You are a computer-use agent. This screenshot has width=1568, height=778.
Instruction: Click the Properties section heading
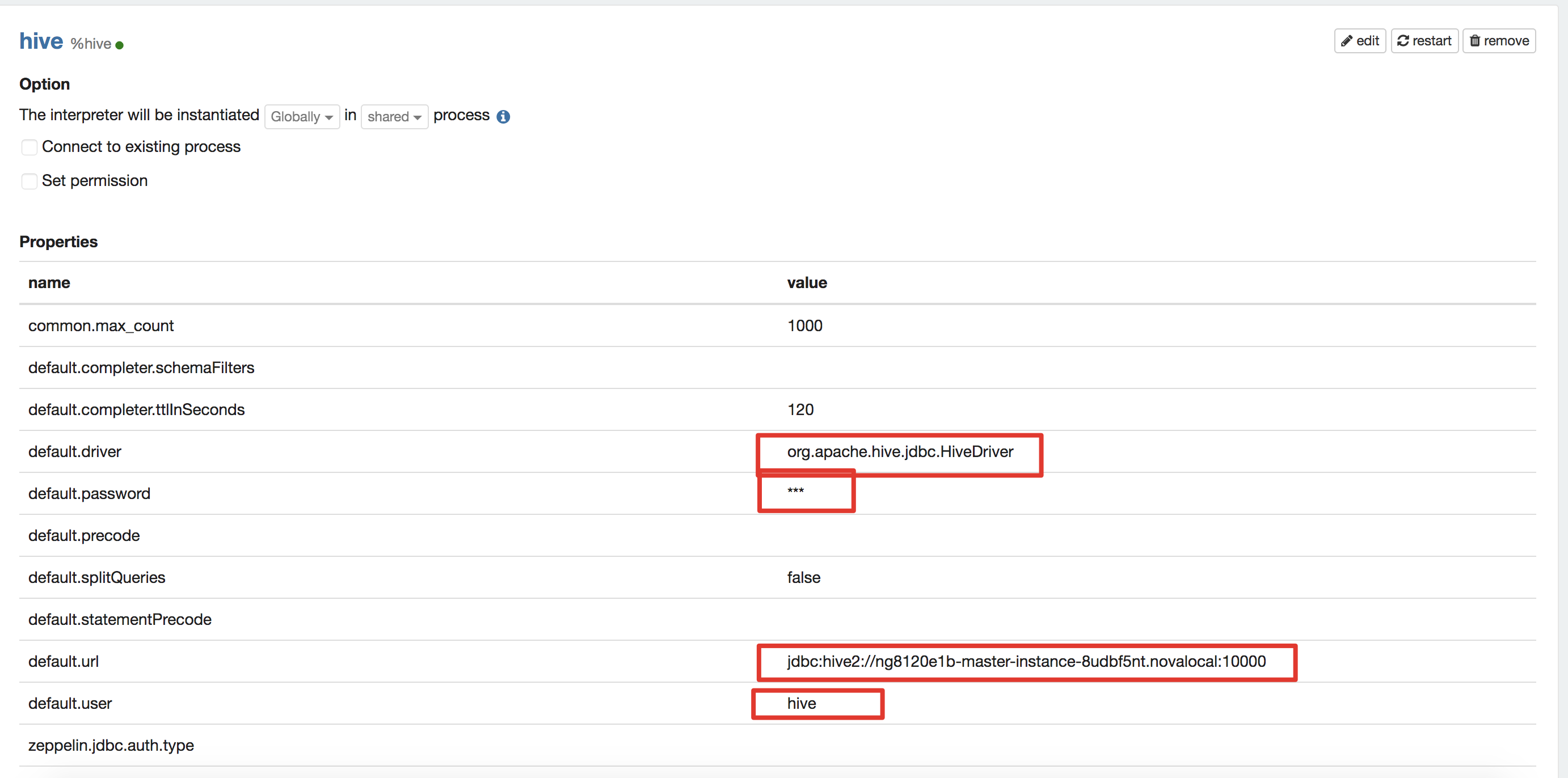[58, 242]
